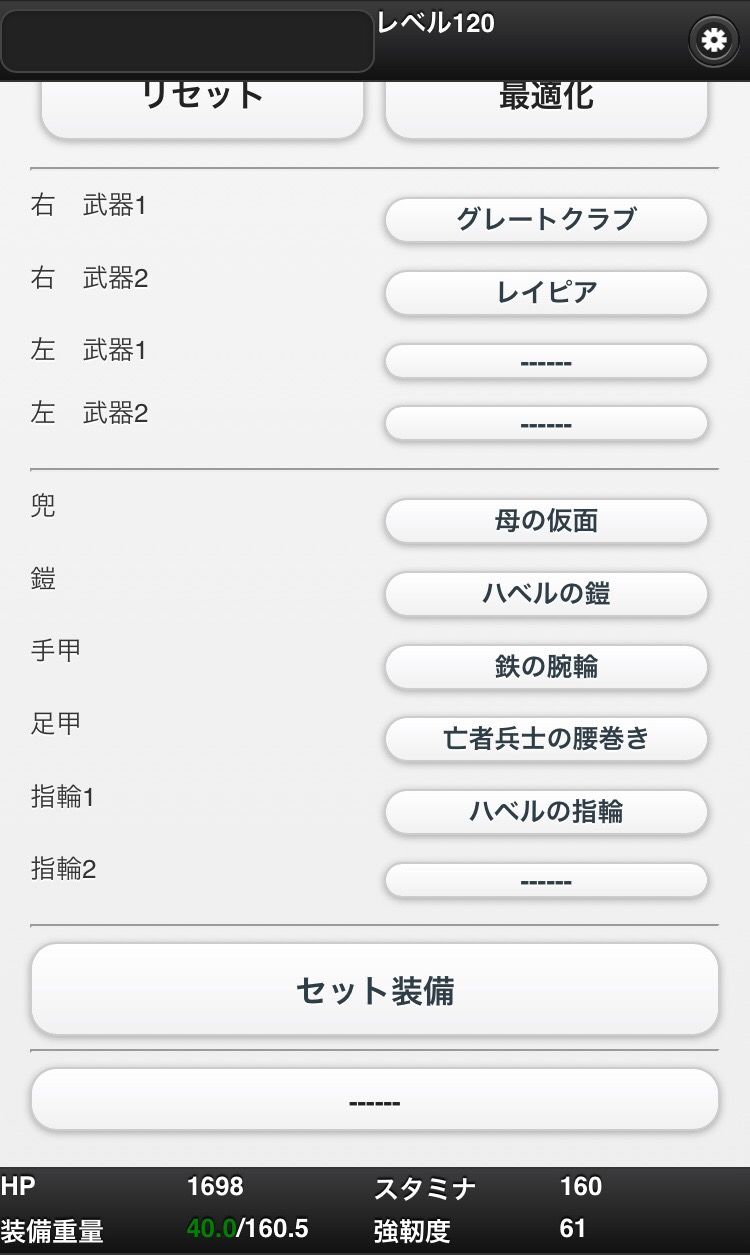Select empty left weapon 1 slot
Viewport: 750px width, 1255px height.
click(x=546, y=361)
